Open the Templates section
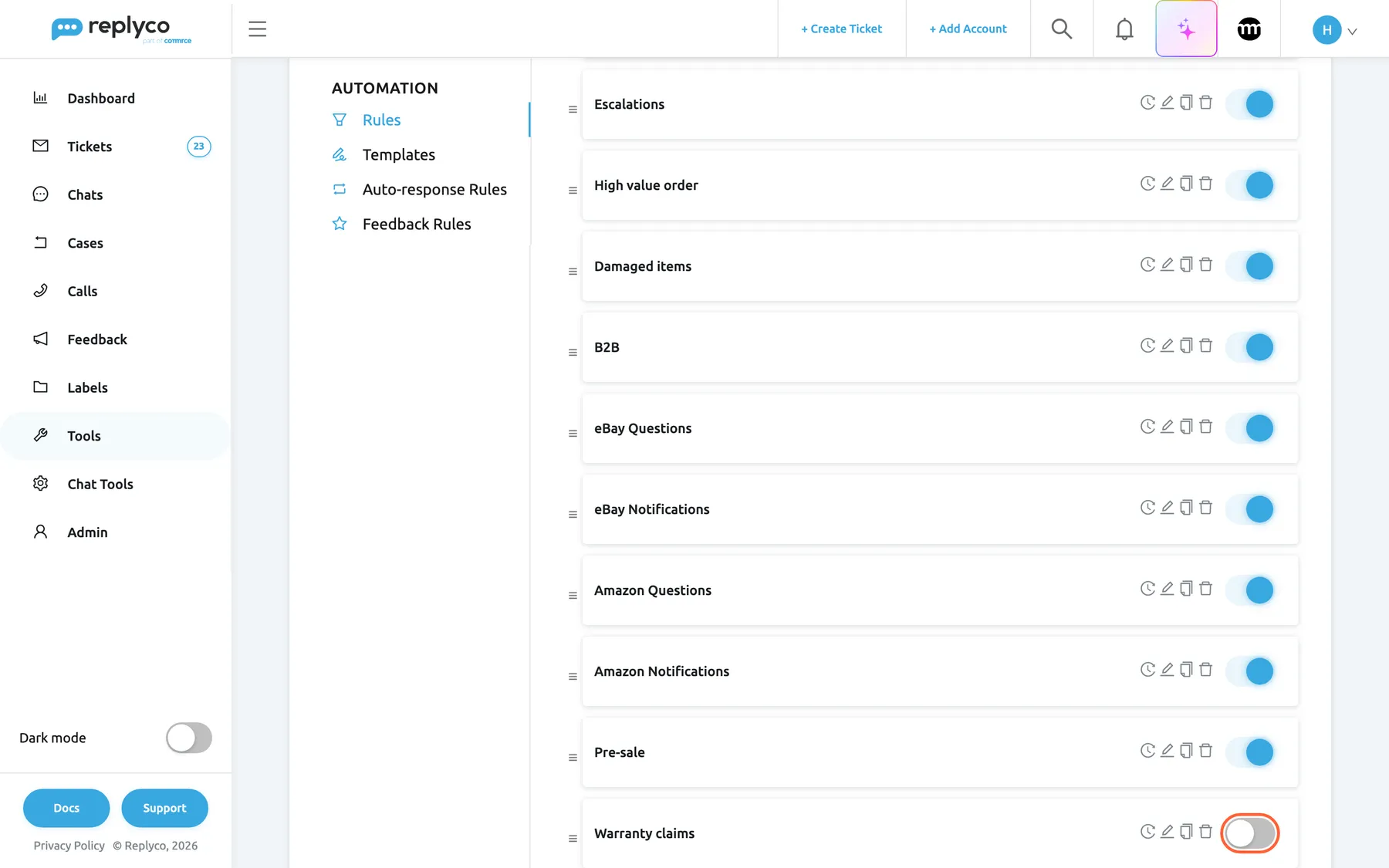 [398, 154]
